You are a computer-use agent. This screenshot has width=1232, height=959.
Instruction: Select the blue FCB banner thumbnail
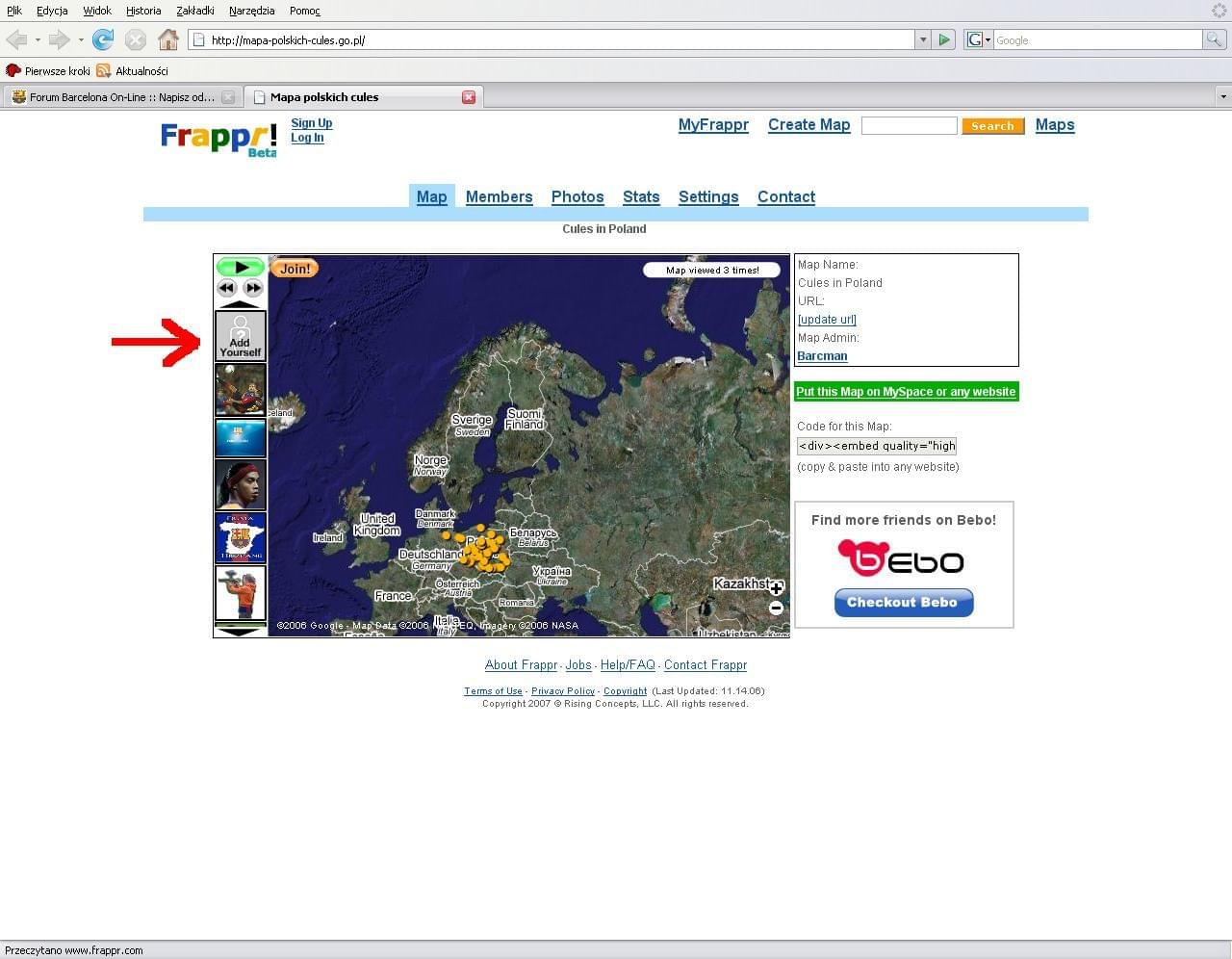[x=241, y=438]
